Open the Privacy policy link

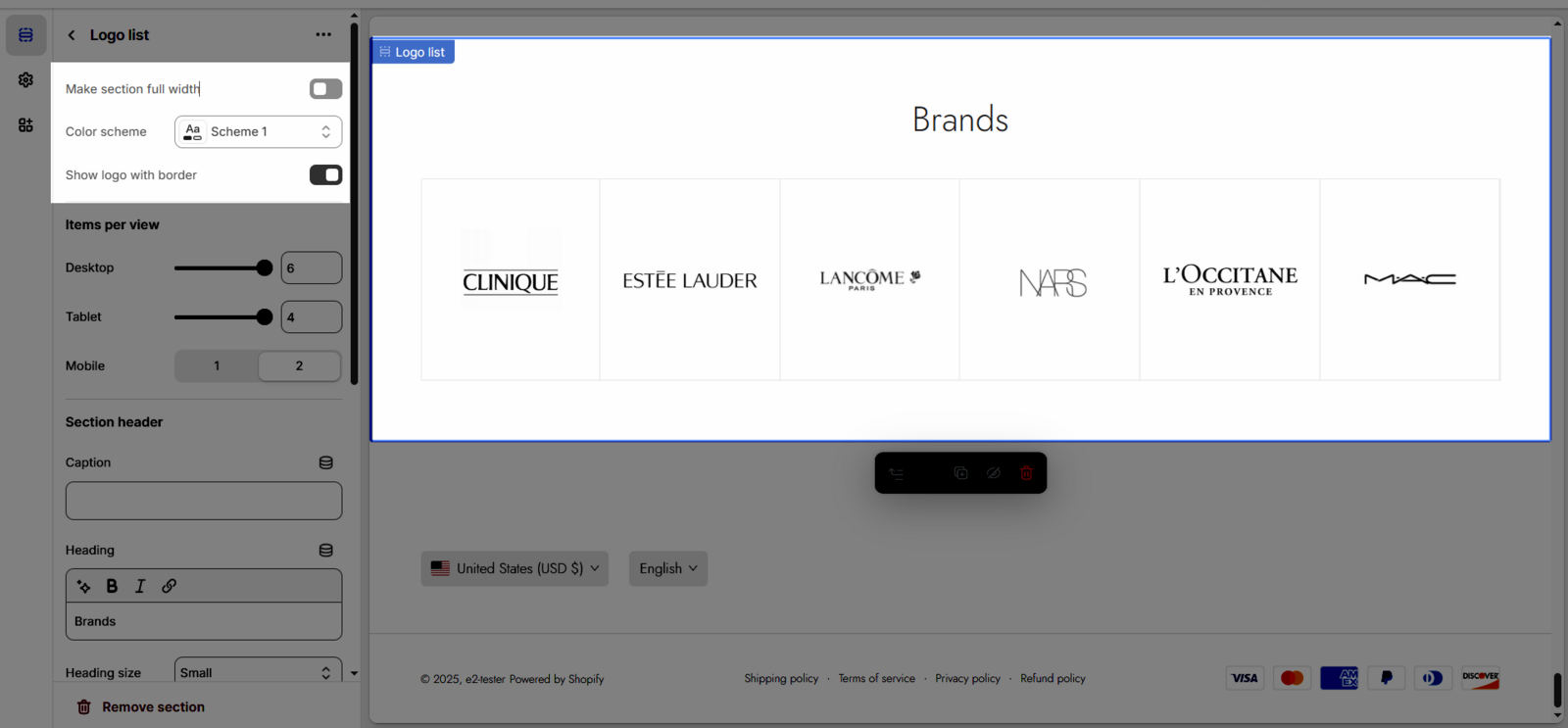(x=967, y=678)
